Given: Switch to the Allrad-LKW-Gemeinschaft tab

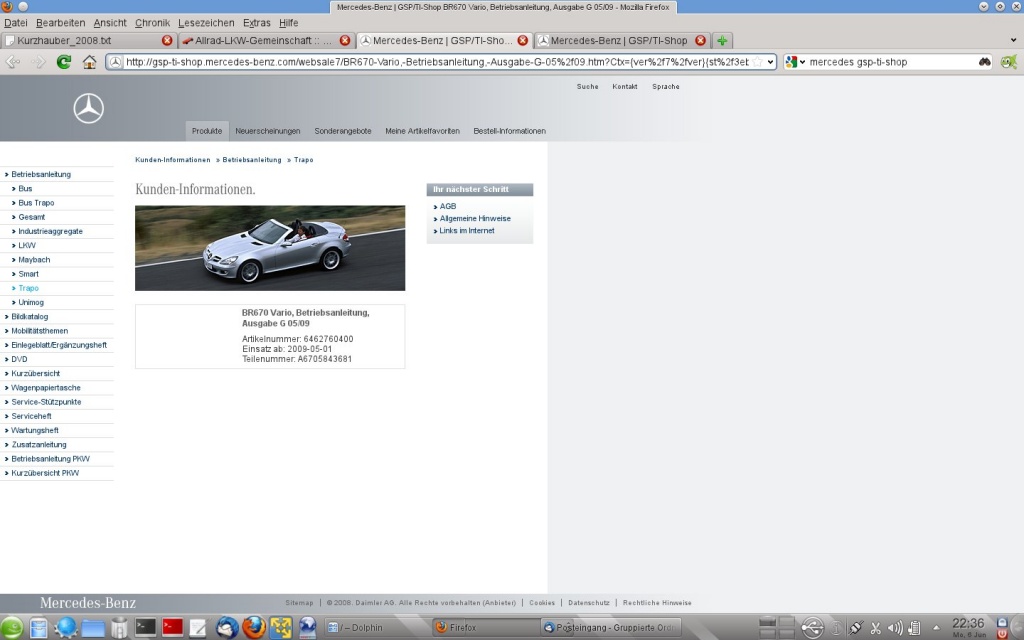Looking at the screenshot, I should pyautogui.click(x=266, y=40).
